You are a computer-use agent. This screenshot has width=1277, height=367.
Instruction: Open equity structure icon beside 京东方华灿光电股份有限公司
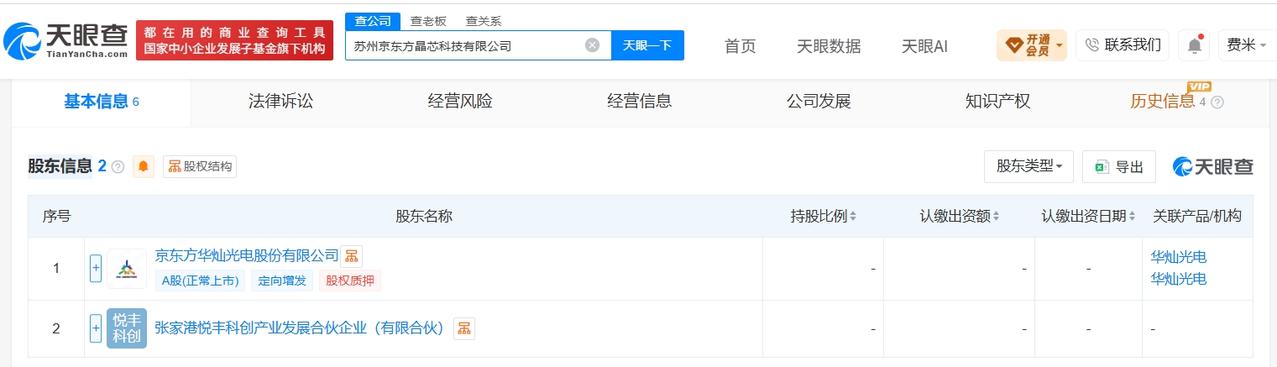tap(351, 256)
